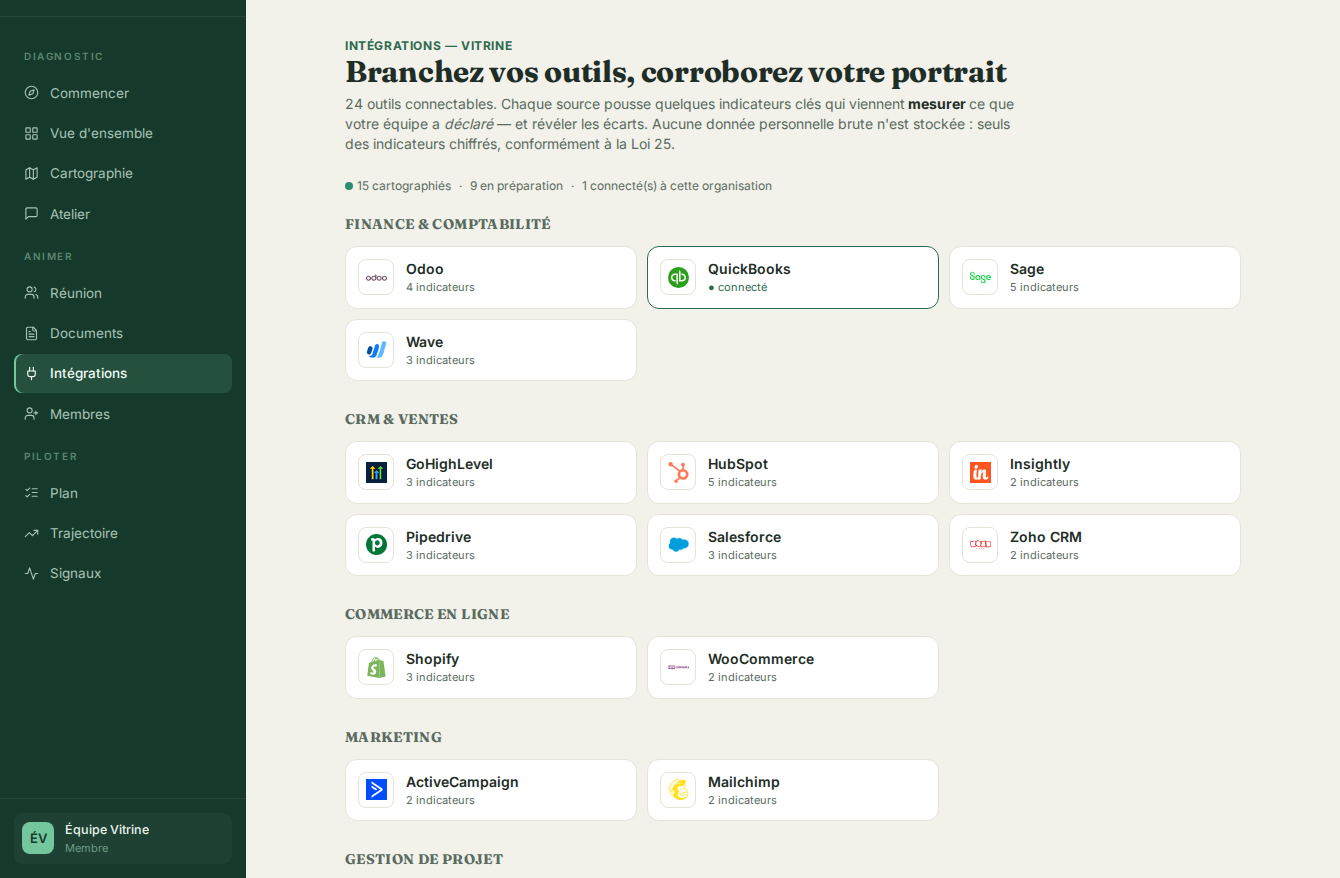Open the connected QuickBooks card
The height and width of the screenshot is (878, 1340).
click(793, 277)
